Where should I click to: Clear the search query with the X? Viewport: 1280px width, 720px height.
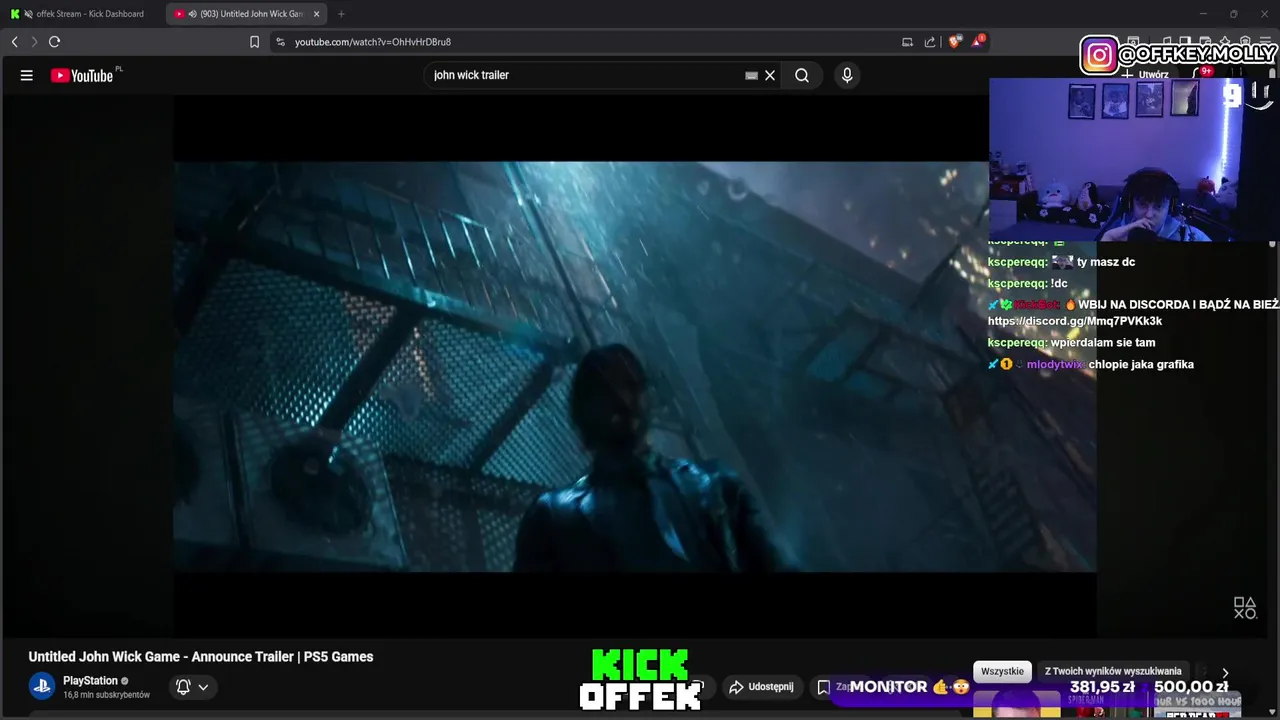(770, 75)
